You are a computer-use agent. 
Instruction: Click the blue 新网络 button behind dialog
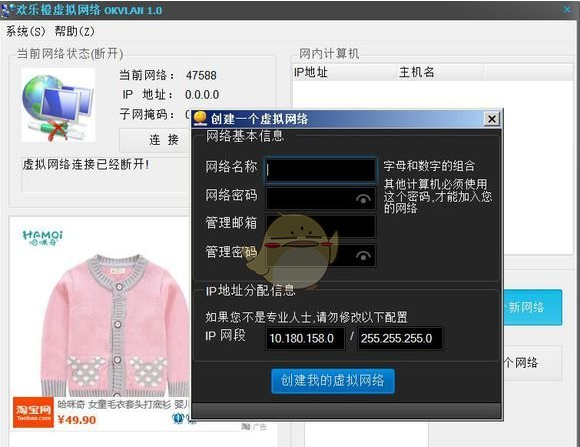[533, 307]
